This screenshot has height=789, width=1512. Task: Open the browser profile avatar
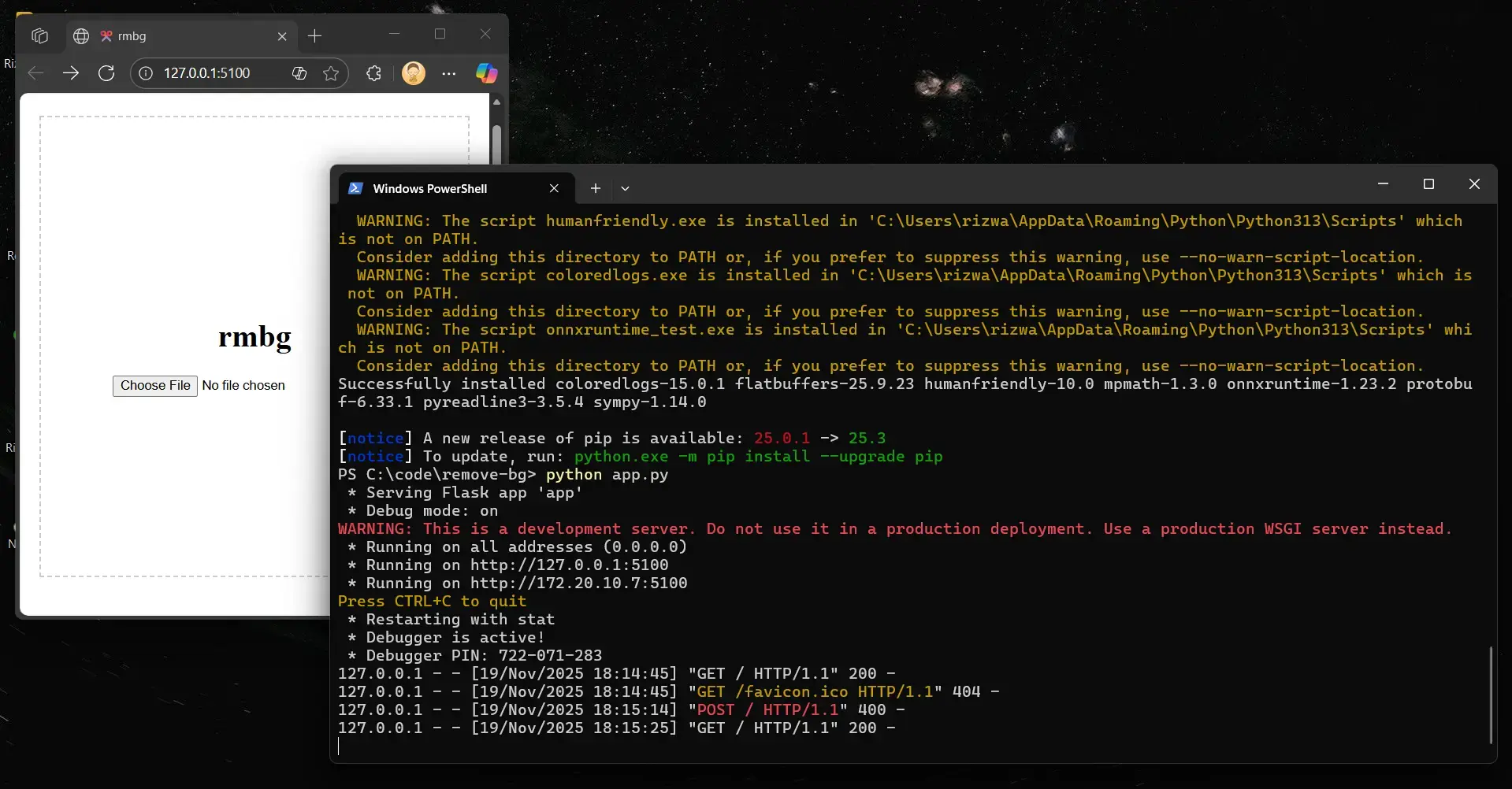point(413,72)
